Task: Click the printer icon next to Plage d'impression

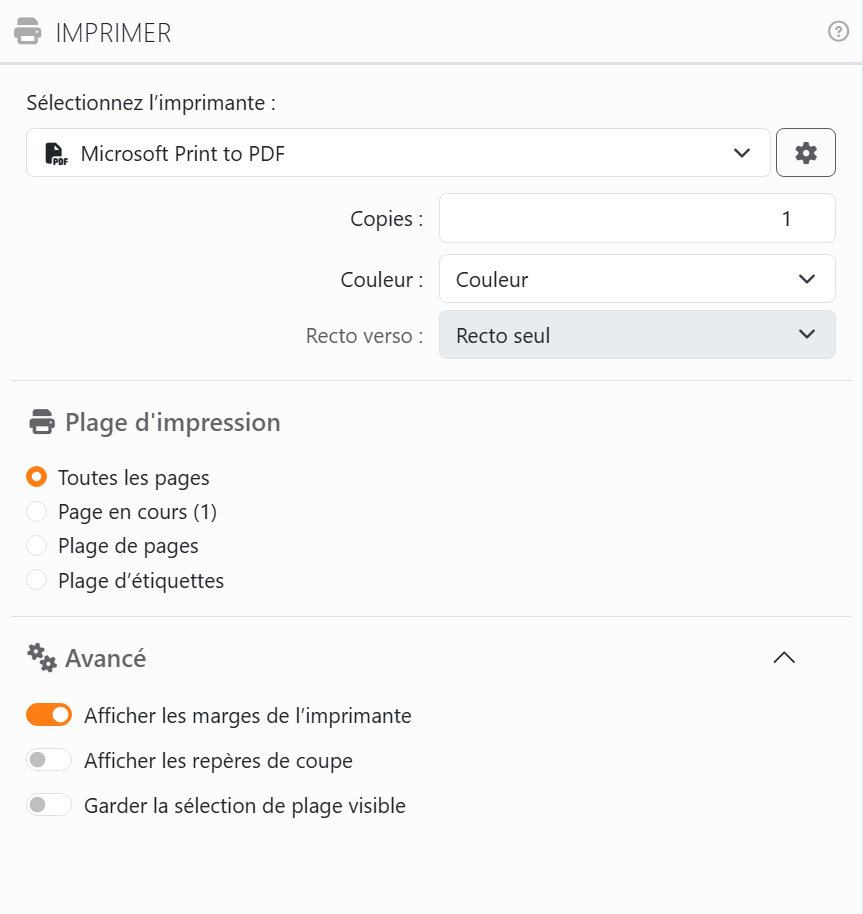Action: click(x=42, y=421)
